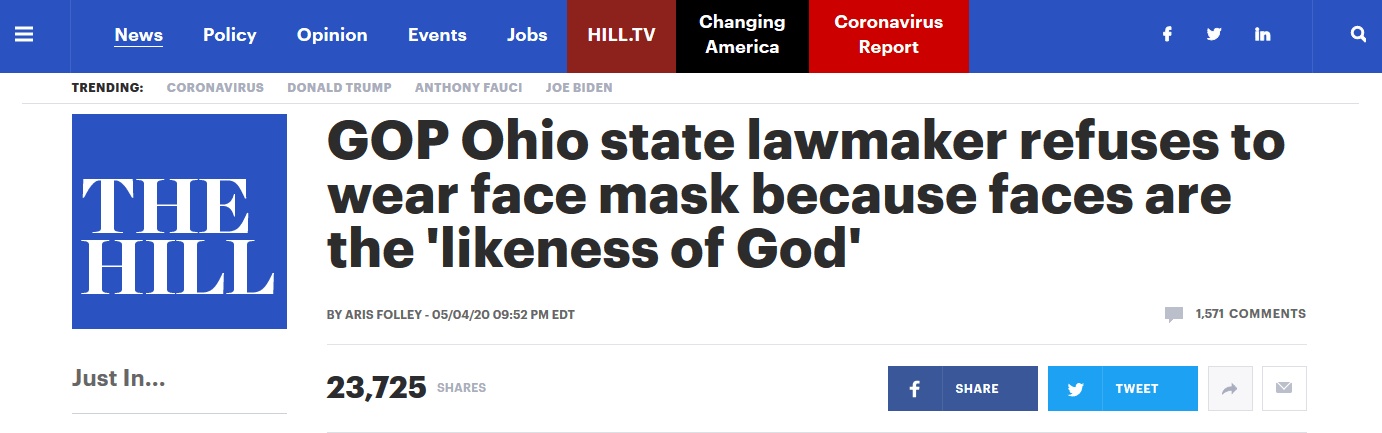Open the search magnifier icon
The image size is (1382, 433).
(x=1358, y=35)
